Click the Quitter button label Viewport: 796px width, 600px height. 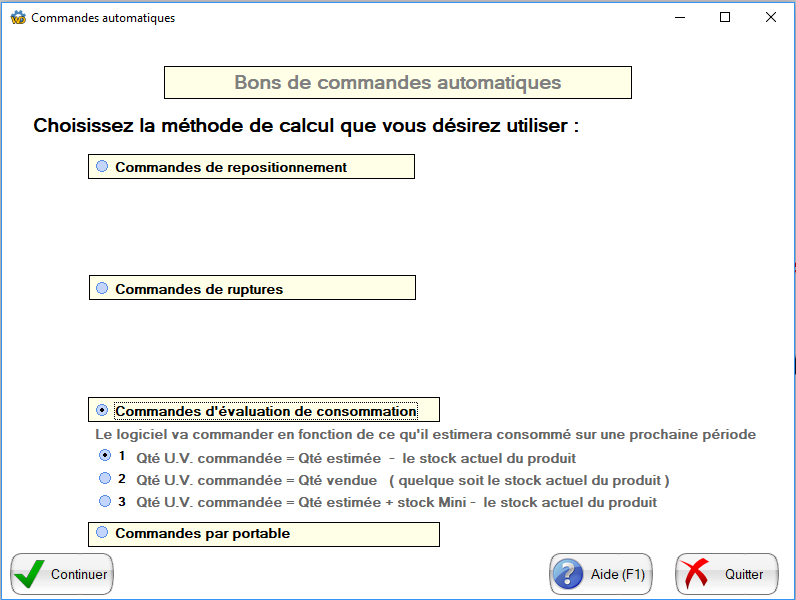(744, 574)
